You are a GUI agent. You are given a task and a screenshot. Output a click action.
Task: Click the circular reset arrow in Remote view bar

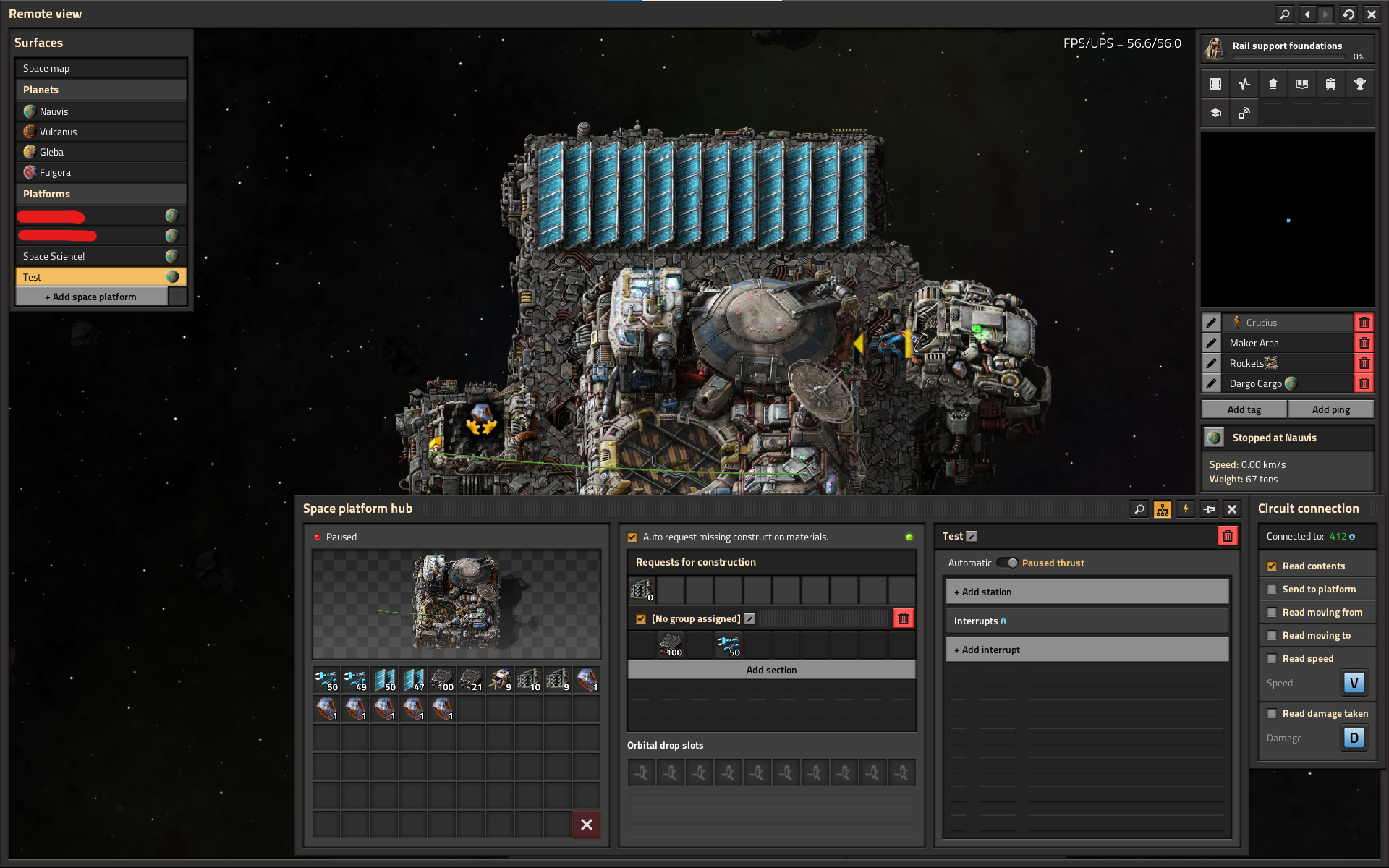coord(1348,14)
